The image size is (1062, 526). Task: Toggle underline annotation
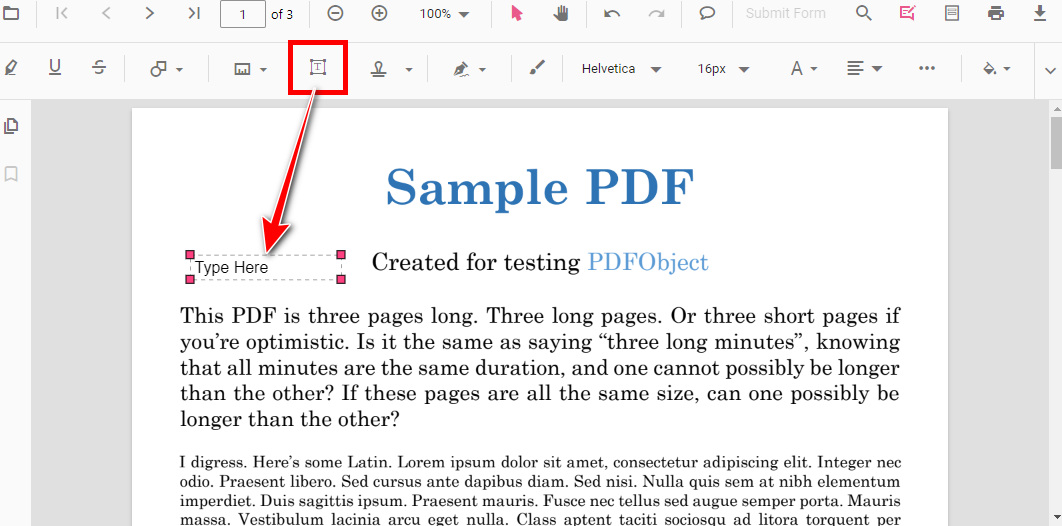[x=55, y=68]
